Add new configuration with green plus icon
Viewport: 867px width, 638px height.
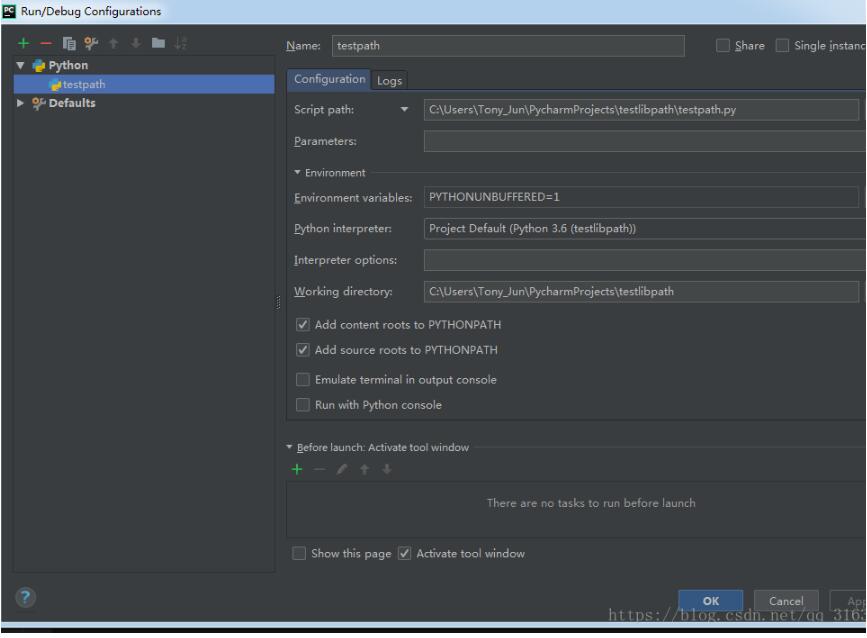point(24,43)
